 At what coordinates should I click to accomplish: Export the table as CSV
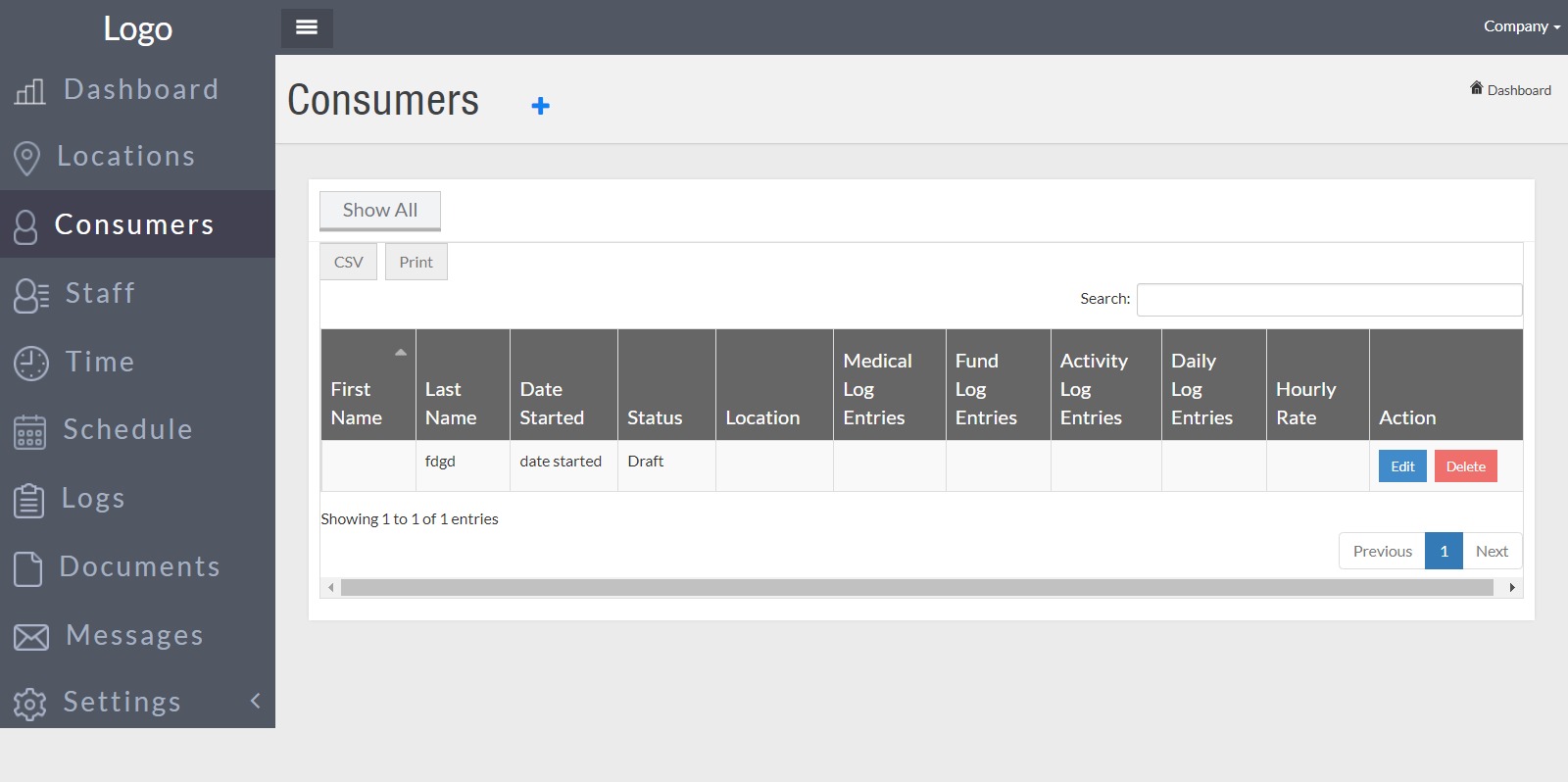tap(349, 262)
